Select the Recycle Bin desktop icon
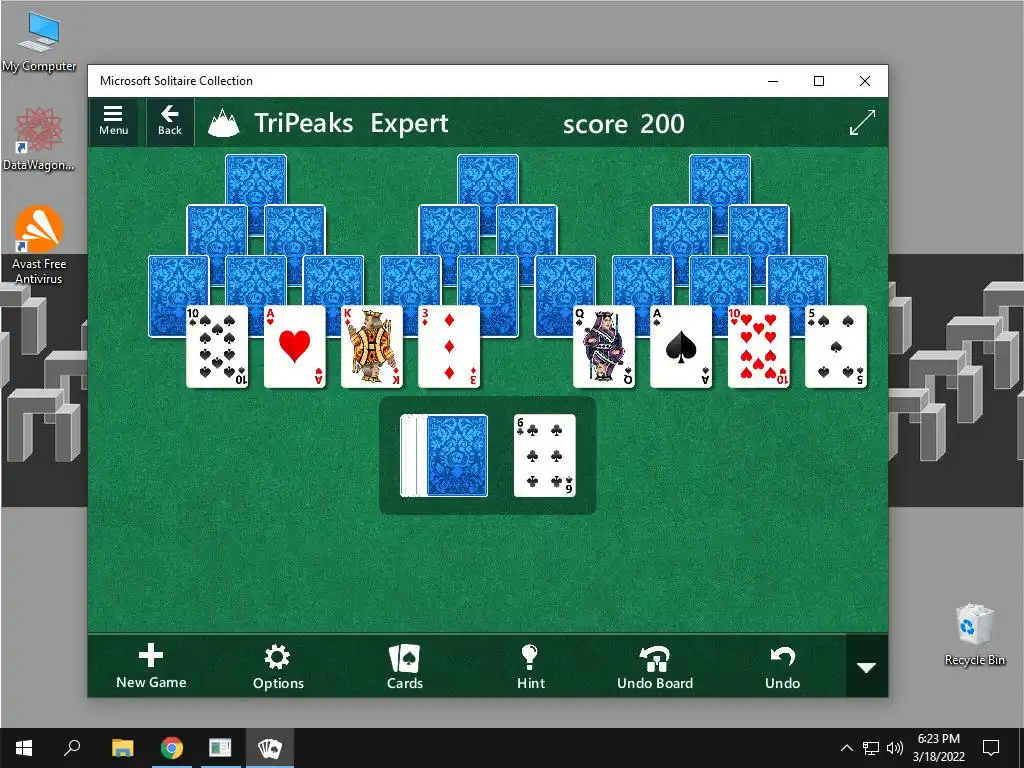Image resolution: width=1024 pixels, height=768 pixels. click(974, 635)
